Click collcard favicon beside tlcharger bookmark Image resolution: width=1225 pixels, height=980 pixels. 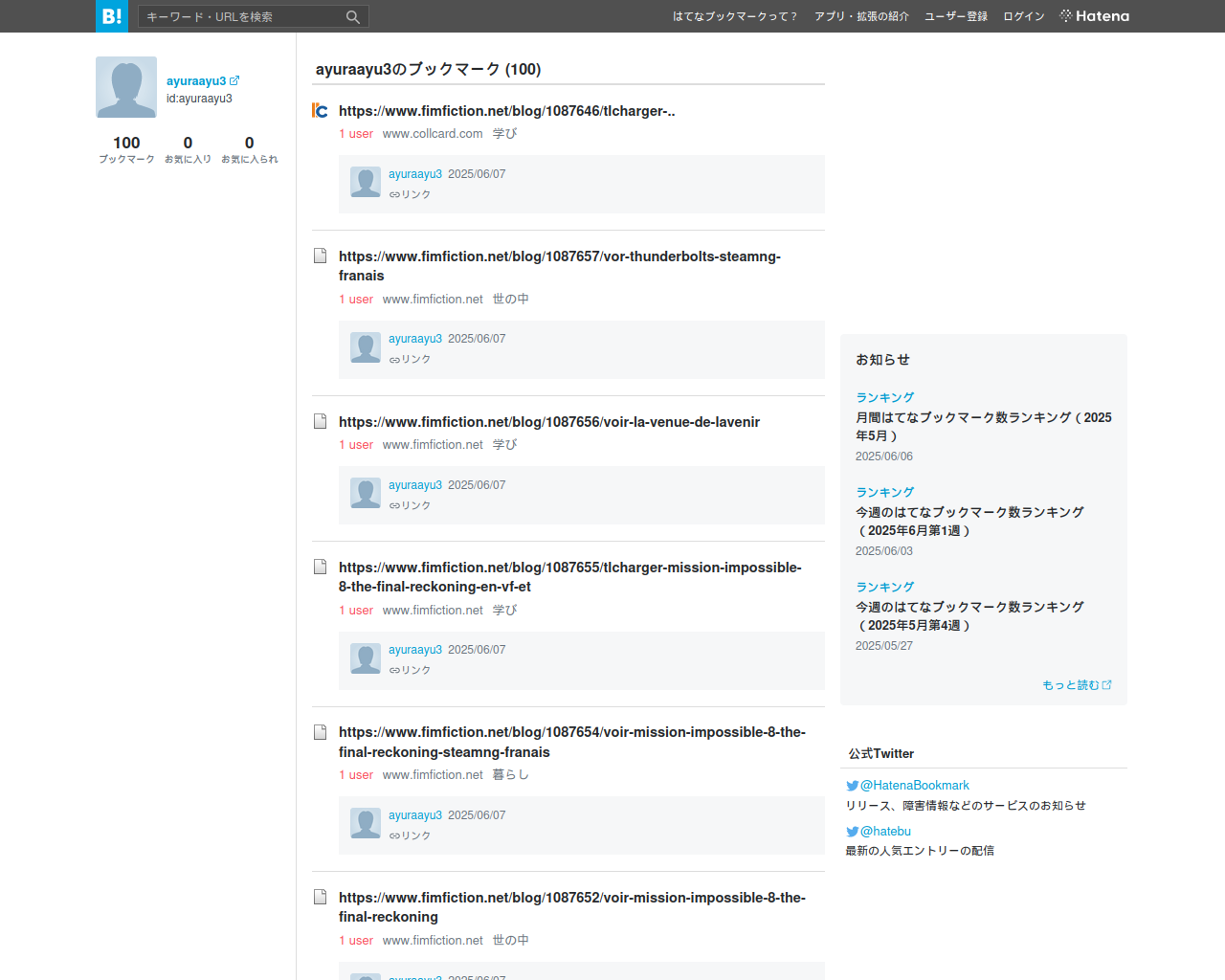pyautogui.click(x=320, y=111)
